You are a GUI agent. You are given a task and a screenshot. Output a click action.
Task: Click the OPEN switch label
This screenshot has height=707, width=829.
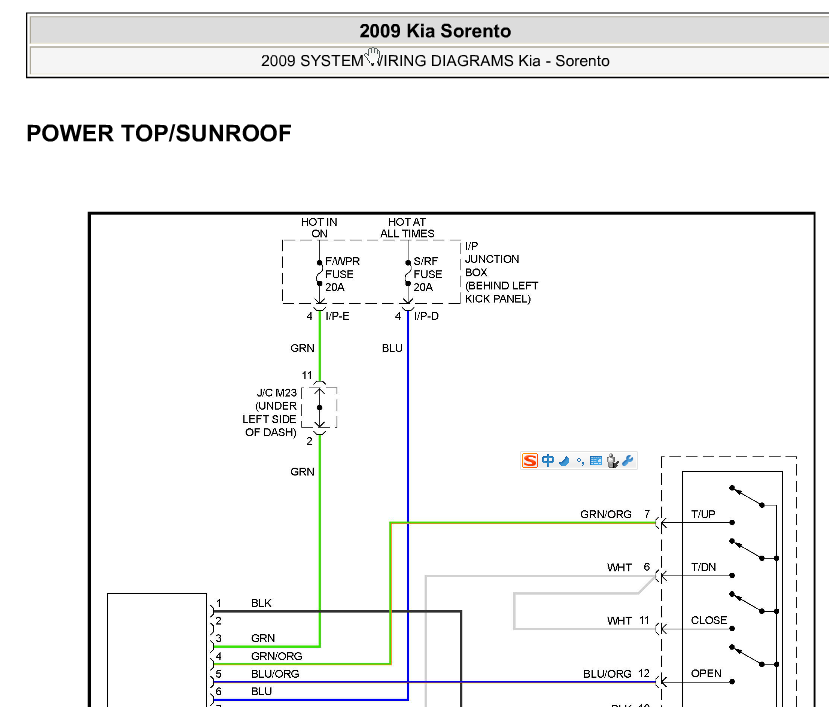[x=706, y=673]
